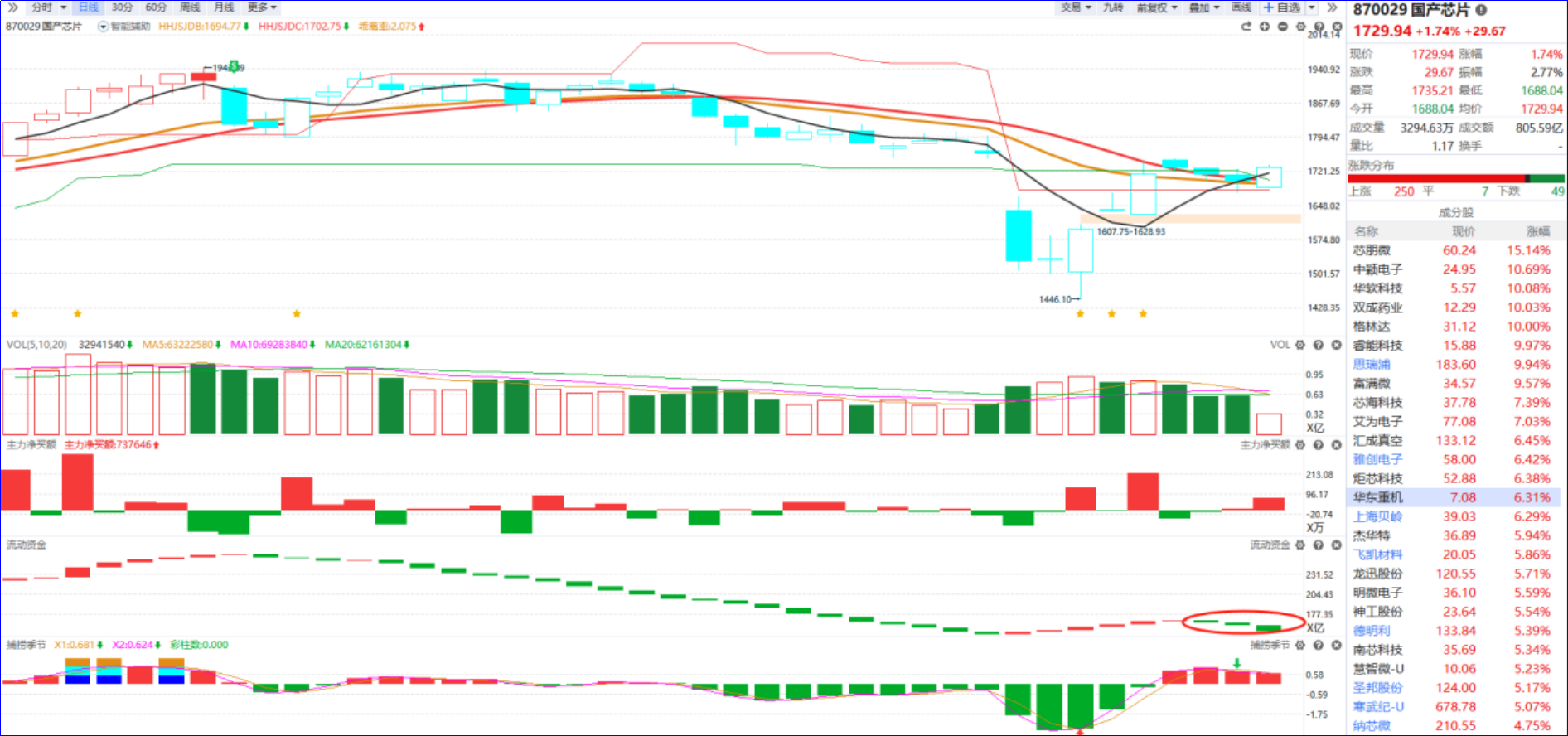The width and height of the screenshot is (1568, 736).
Task: Add stock via 自选 button
Action: (1281, 7)
